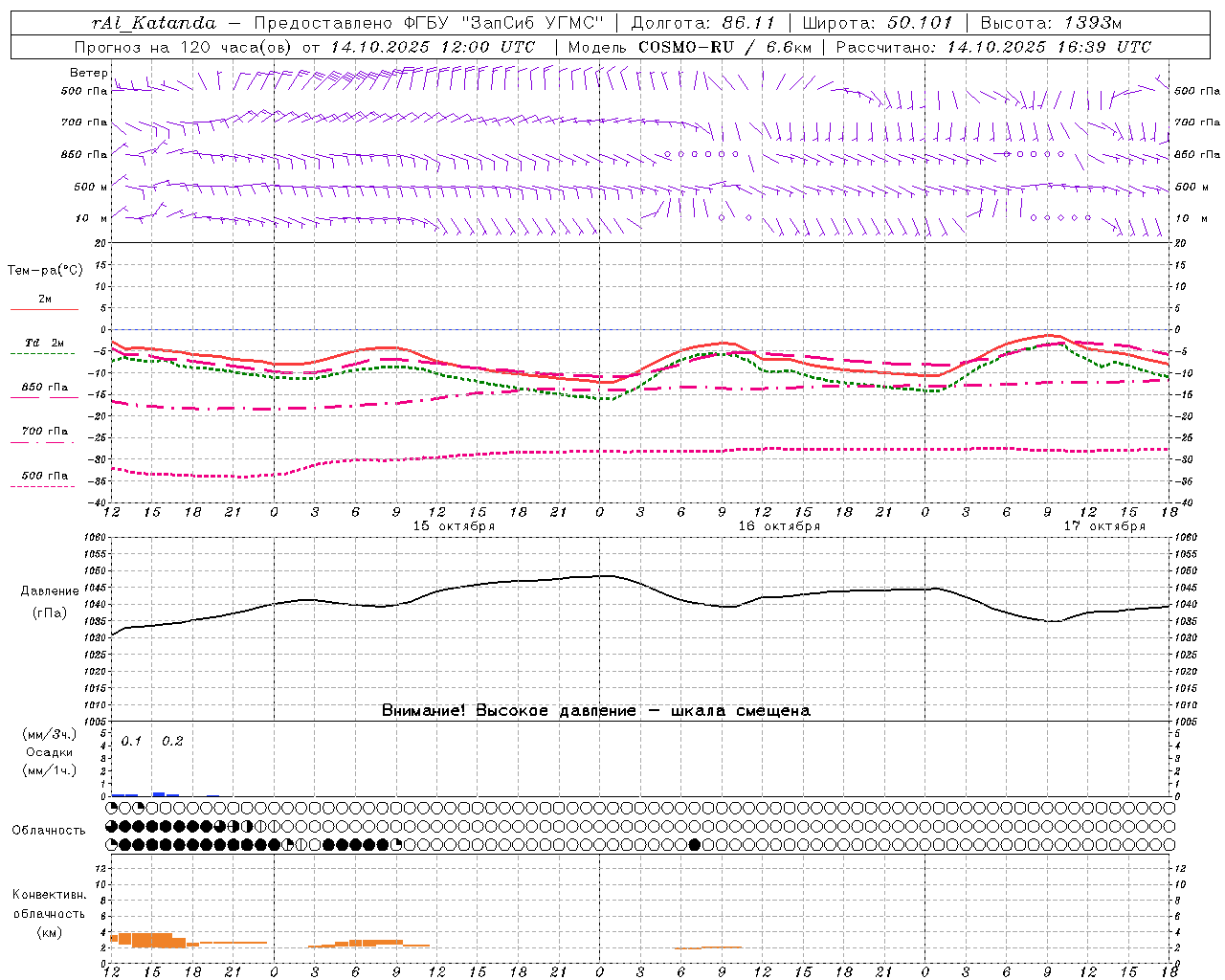This screenshot has height=980, width=1225.
Task: Click forecast start time 14.10.2025 12:00 UTC
Action: click(x=433, y=47)
